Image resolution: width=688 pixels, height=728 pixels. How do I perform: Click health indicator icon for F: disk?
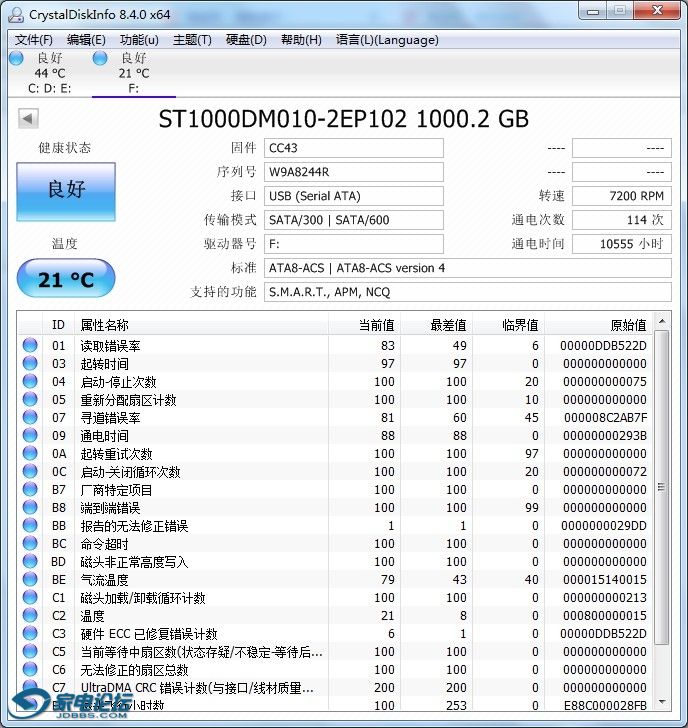coord(100,58)
